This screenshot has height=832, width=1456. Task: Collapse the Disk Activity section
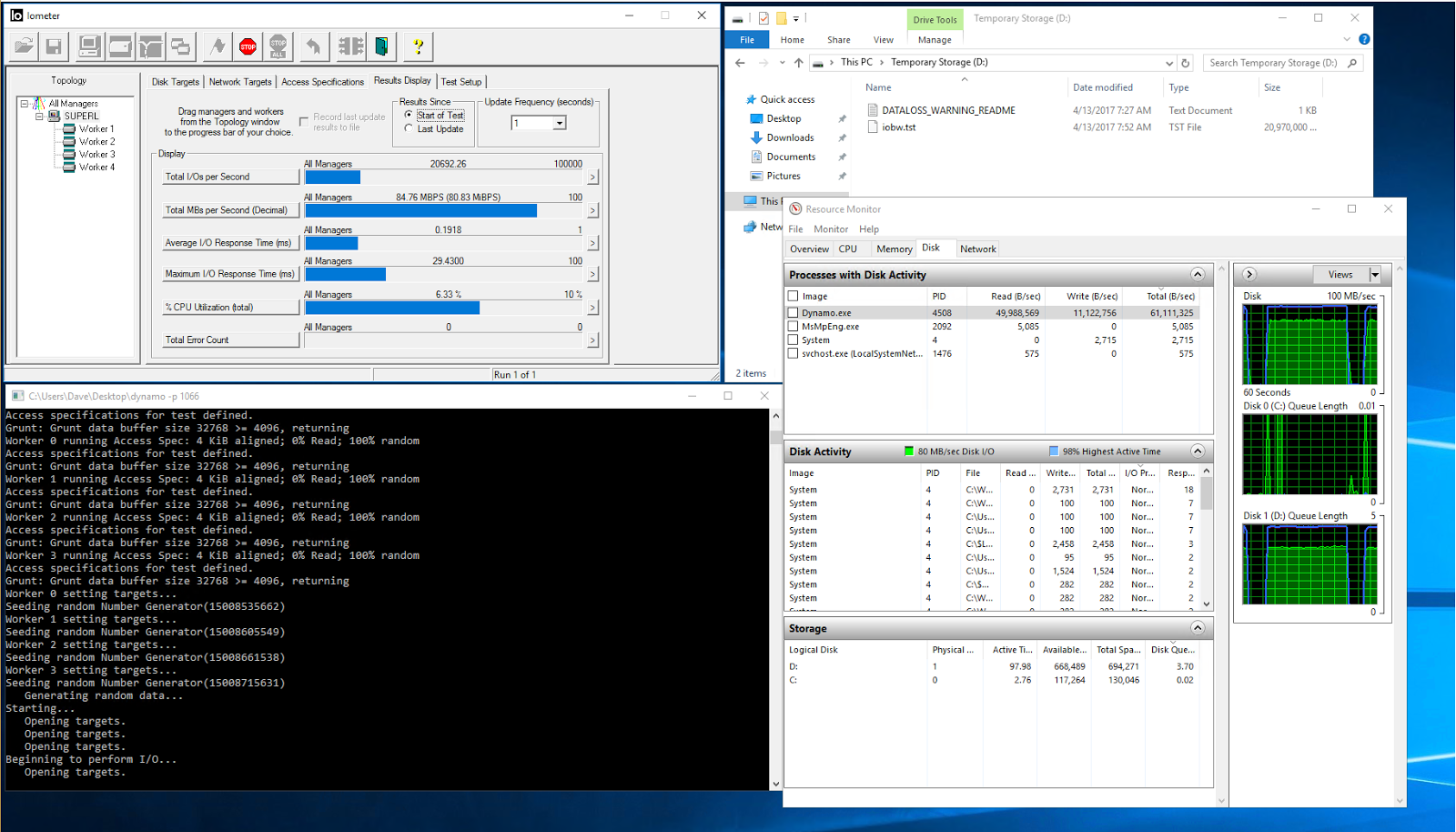1198,452
